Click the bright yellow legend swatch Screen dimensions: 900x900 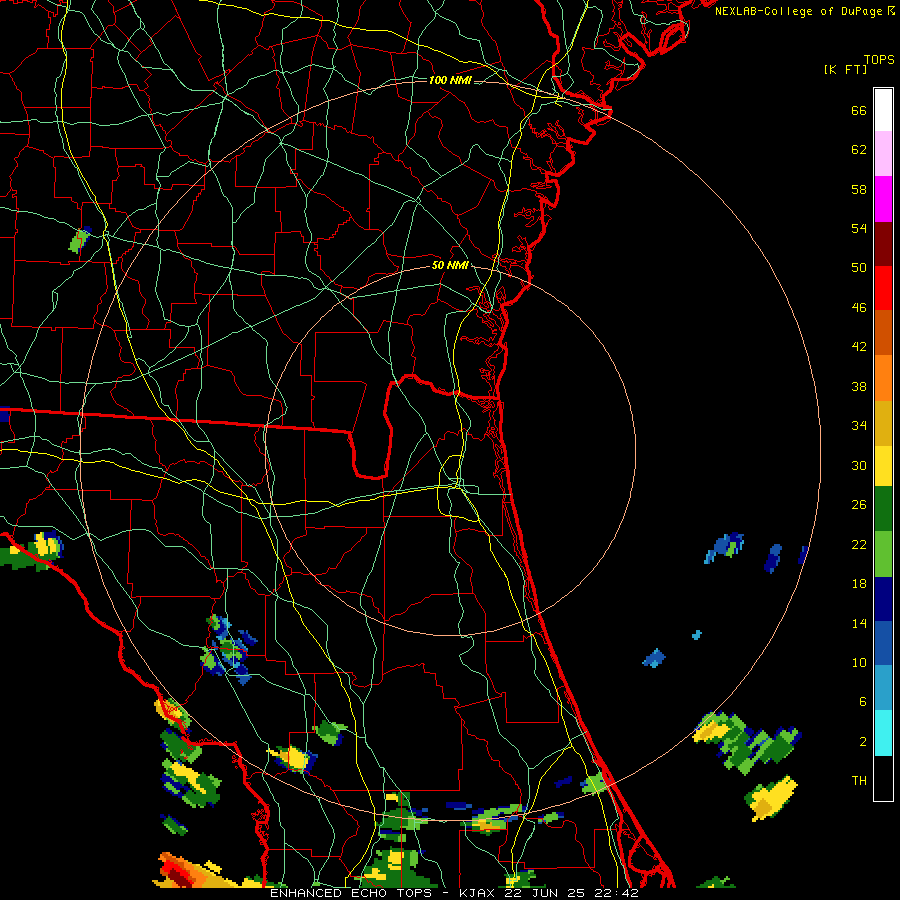[x=883, y=465]
